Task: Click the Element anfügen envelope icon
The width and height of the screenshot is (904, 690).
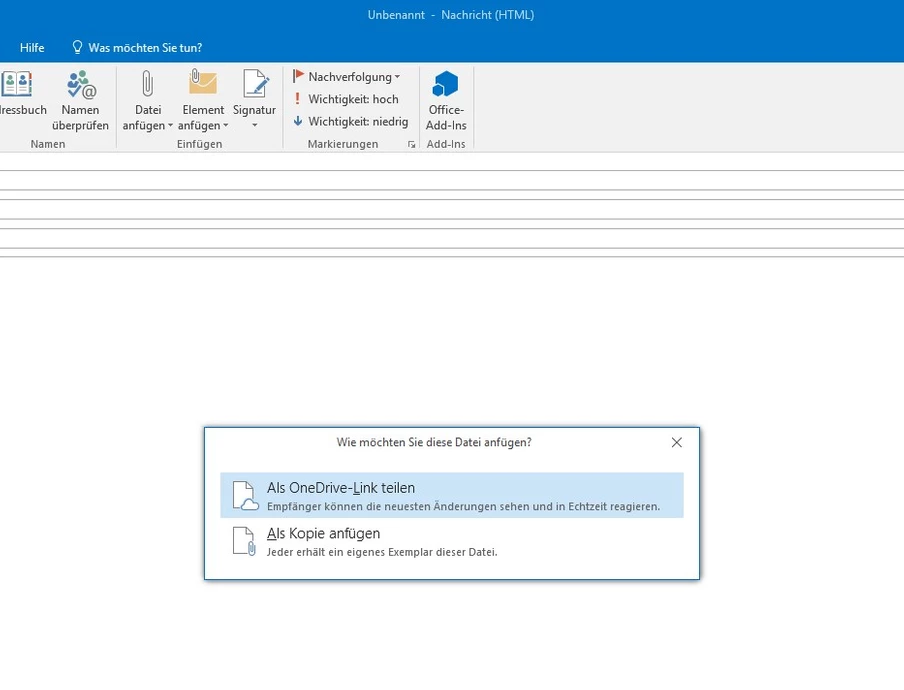Action: click(203, 82)
